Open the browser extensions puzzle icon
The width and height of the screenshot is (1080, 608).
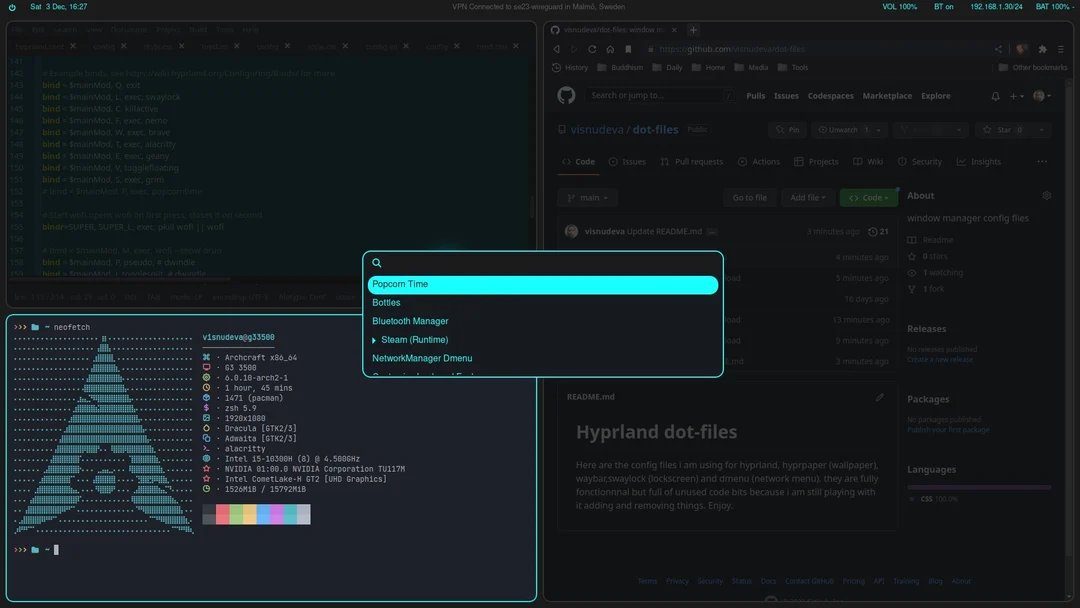1042,49
